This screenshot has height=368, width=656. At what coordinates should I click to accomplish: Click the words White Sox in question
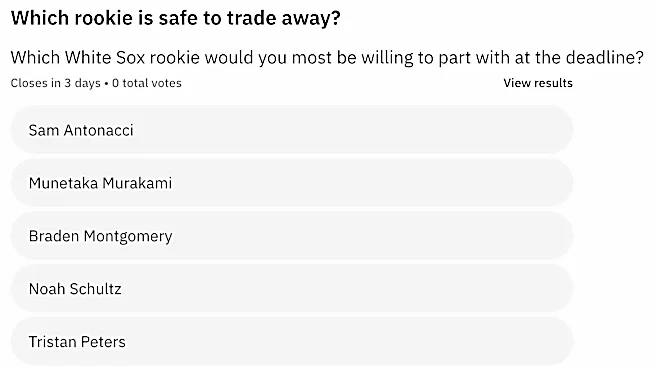pyautogui.click(x=105, y=57)
